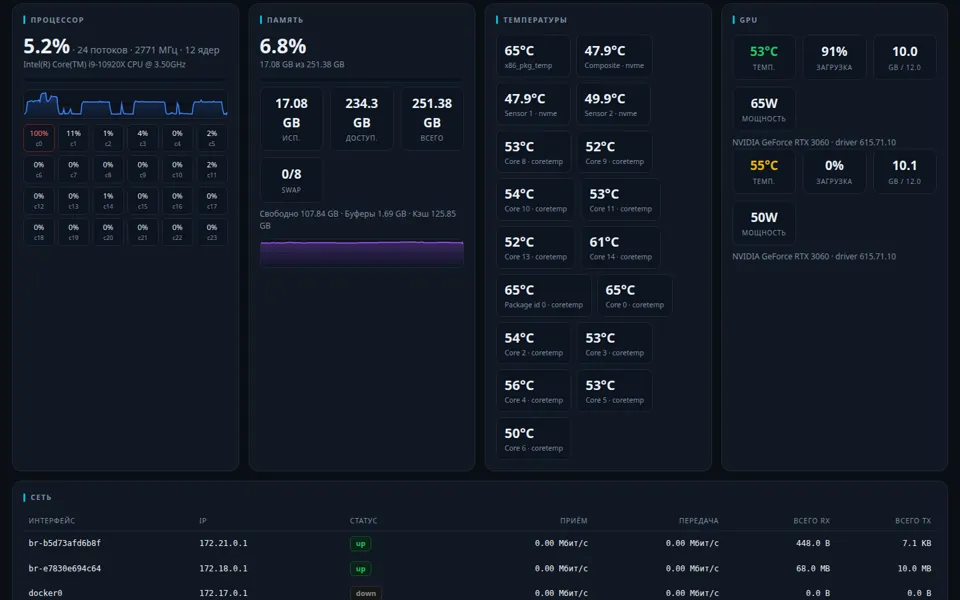Select the 91% ЗАГРУЗКА GPU load tile
The height and width of the screenshot is (600, 960).
[x=834, y=57]
